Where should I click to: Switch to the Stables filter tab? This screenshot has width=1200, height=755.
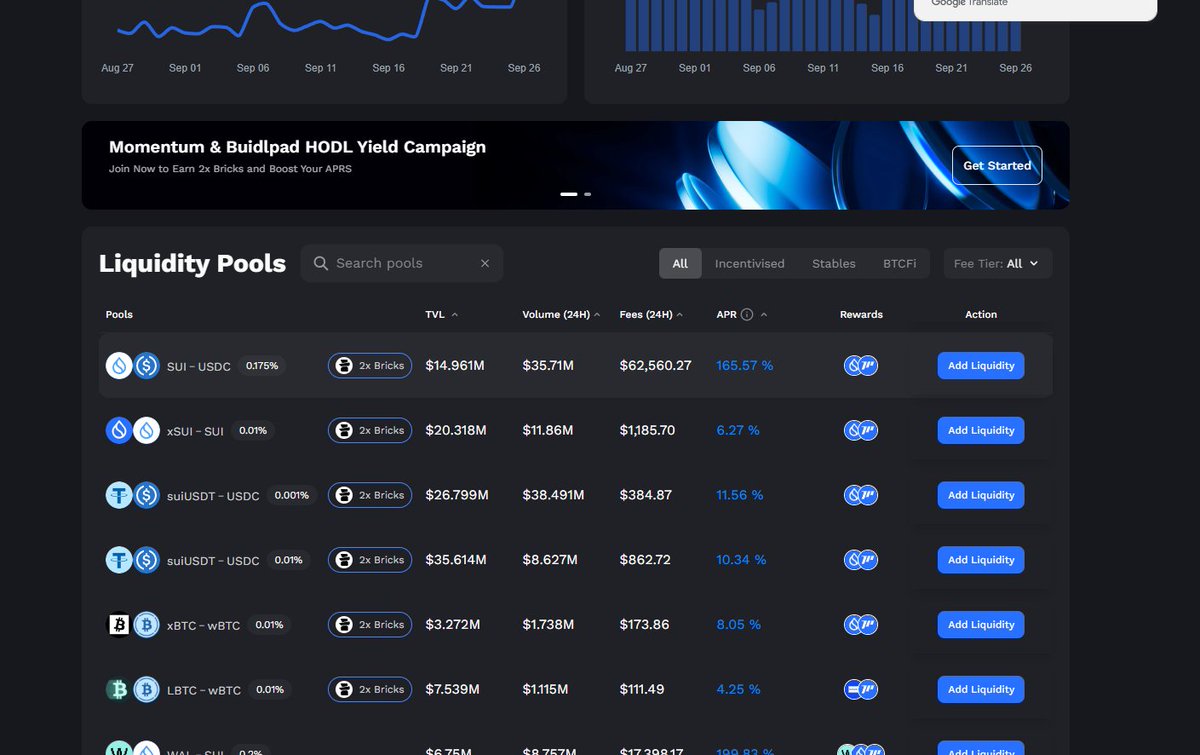coord(834,264)
